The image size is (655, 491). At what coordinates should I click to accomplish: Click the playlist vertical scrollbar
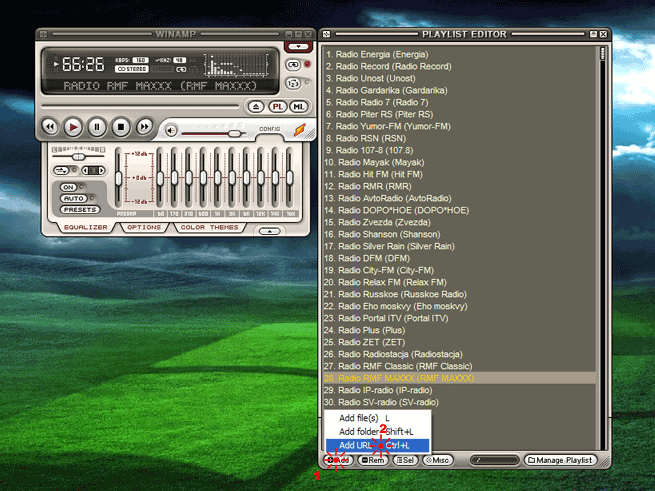click(x=602, y=248)
